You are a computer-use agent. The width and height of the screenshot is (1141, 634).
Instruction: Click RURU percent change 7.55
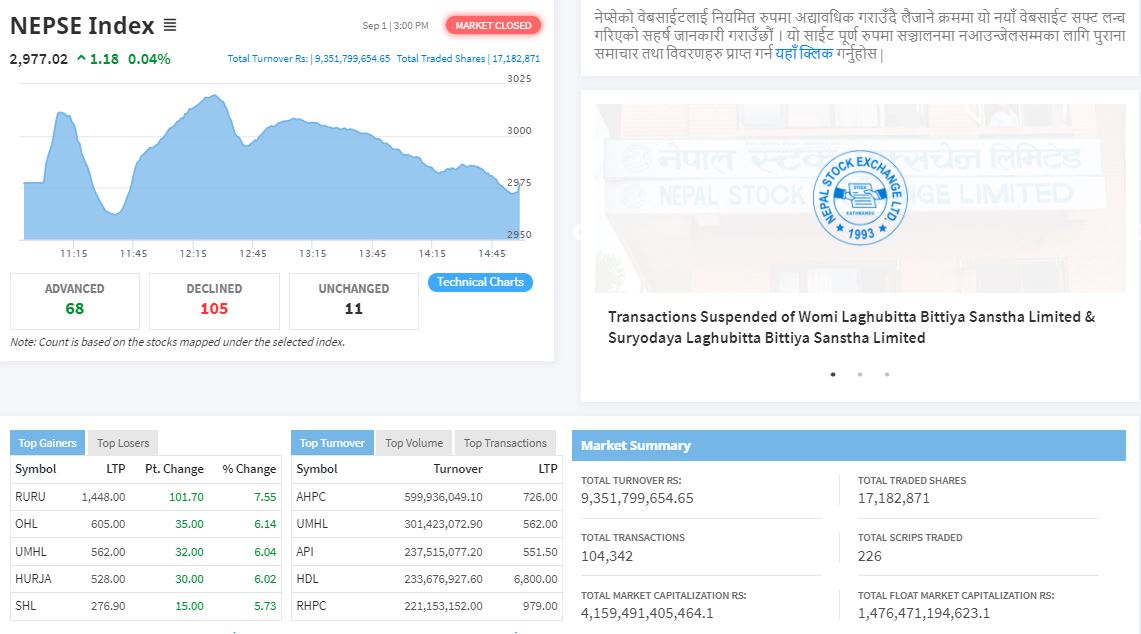pyautogui.click(x=265, y=496)
